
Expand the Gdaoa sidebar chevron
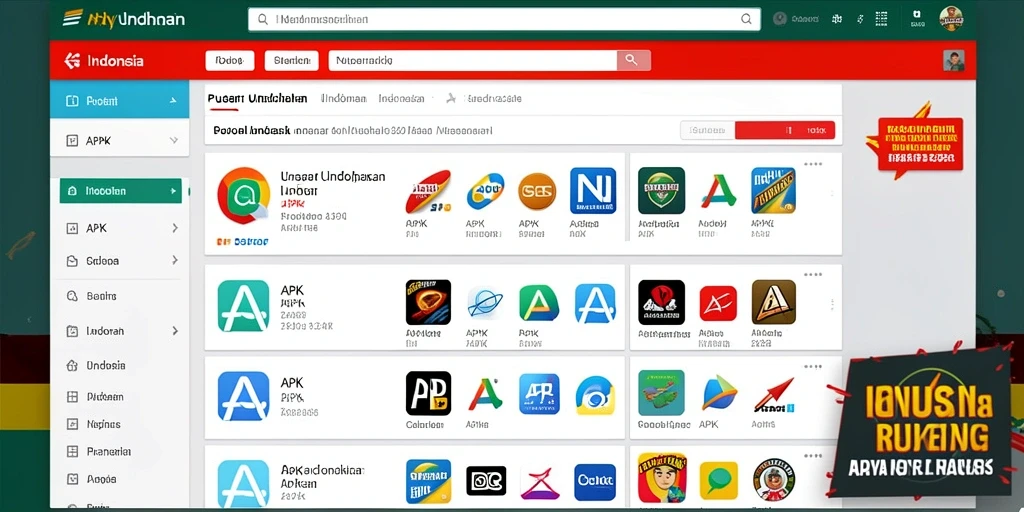coord(174,260)
